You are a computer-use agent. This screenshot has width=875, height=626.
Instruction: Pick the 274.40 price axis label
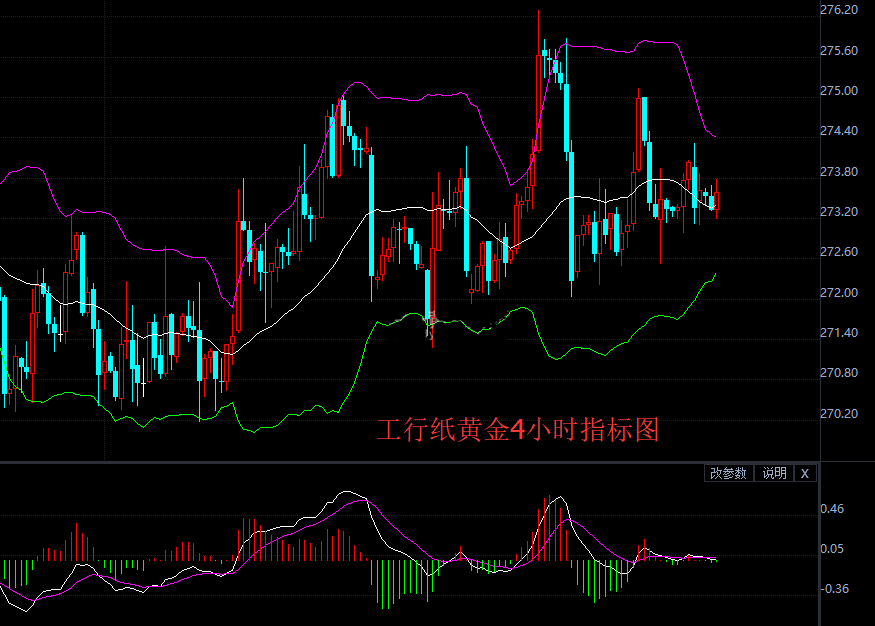pyautogui.click(x=838, y=131)
